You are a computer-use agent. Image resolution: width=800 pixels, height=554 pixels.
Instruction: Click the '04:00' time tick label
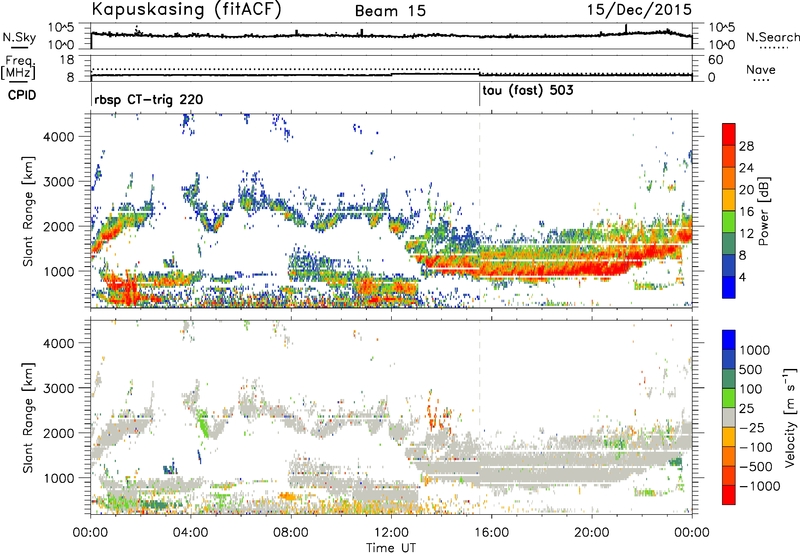point(191,533)
